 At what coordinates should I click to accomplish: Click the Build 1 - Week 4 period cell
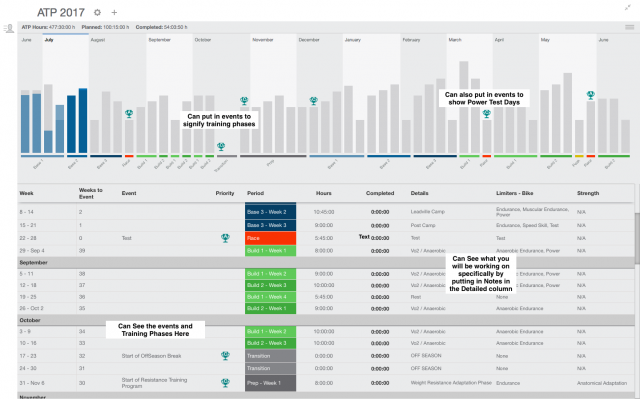click(x=271, y=297)
